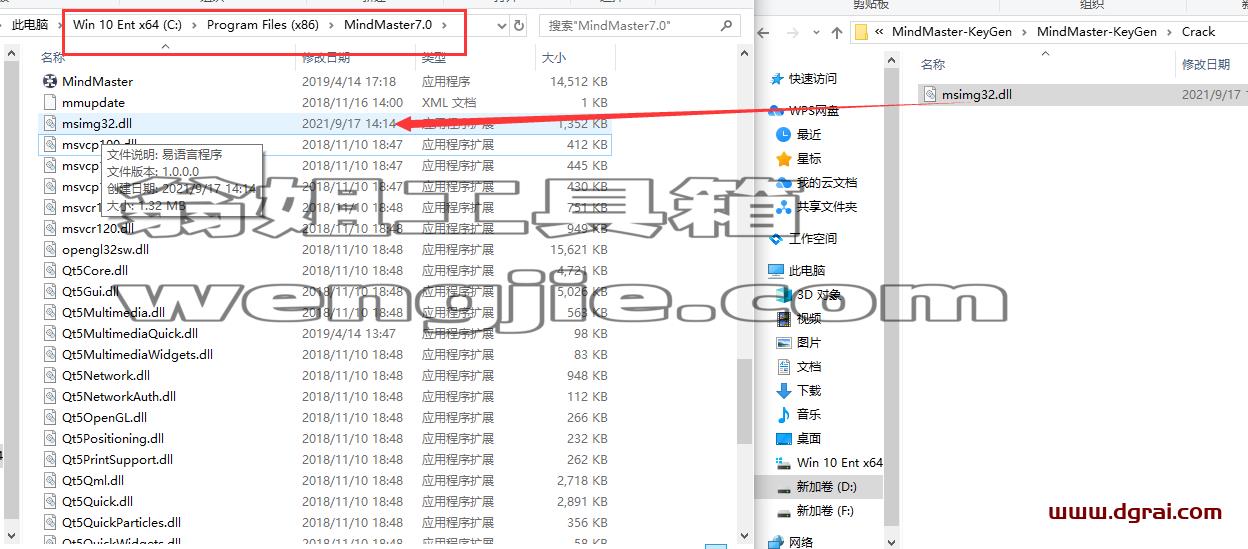
Task: Select Qt5MultimediaWidgets.dll file name
Action: (137, 354)
